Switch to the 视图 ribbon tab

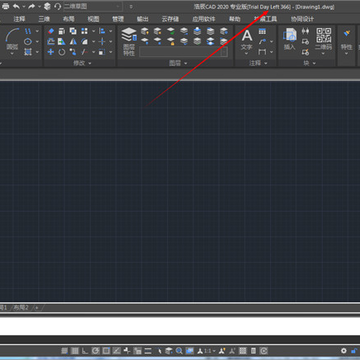point(93,19)
